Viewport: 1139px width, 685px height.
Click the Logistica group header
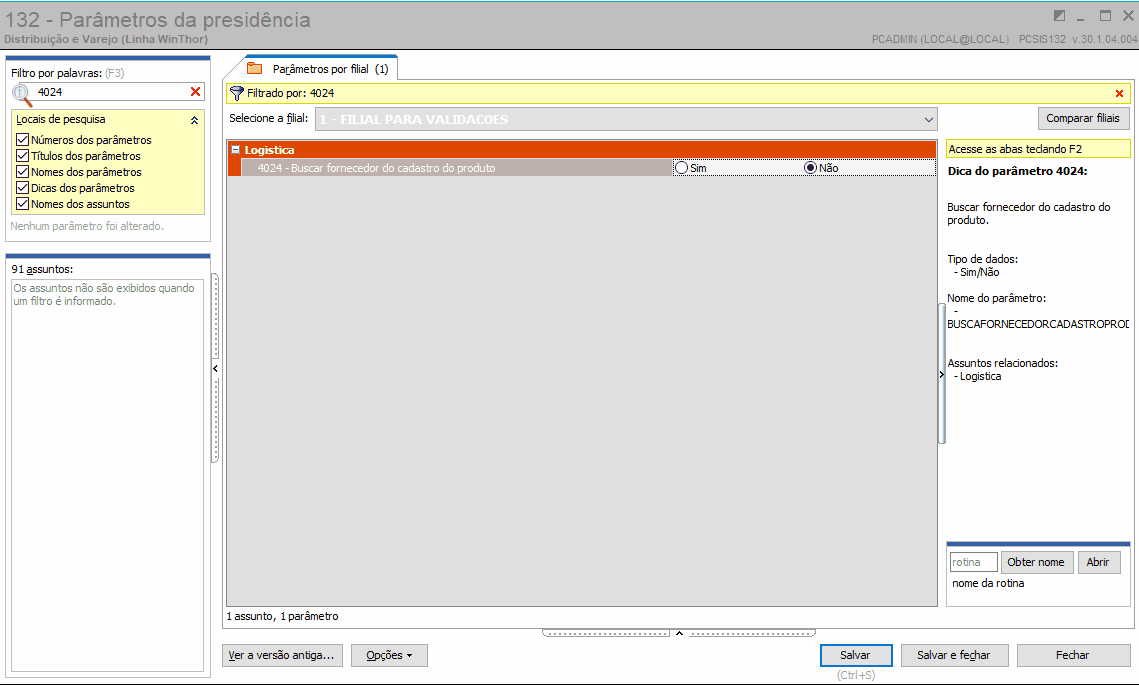(x=582, y=150)
